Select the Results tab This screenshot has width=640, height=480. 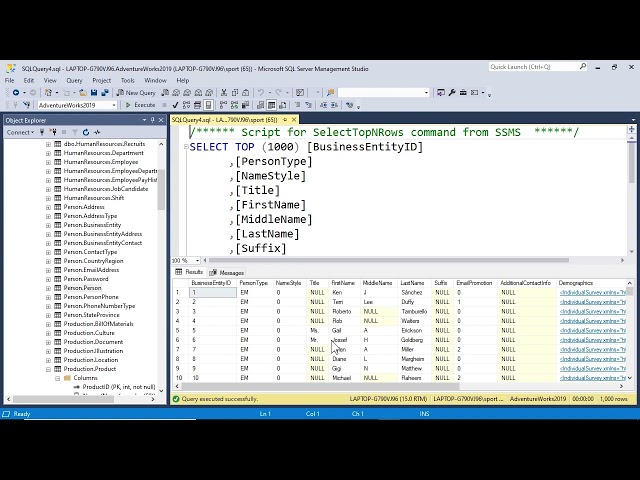(x=189, y=272)
